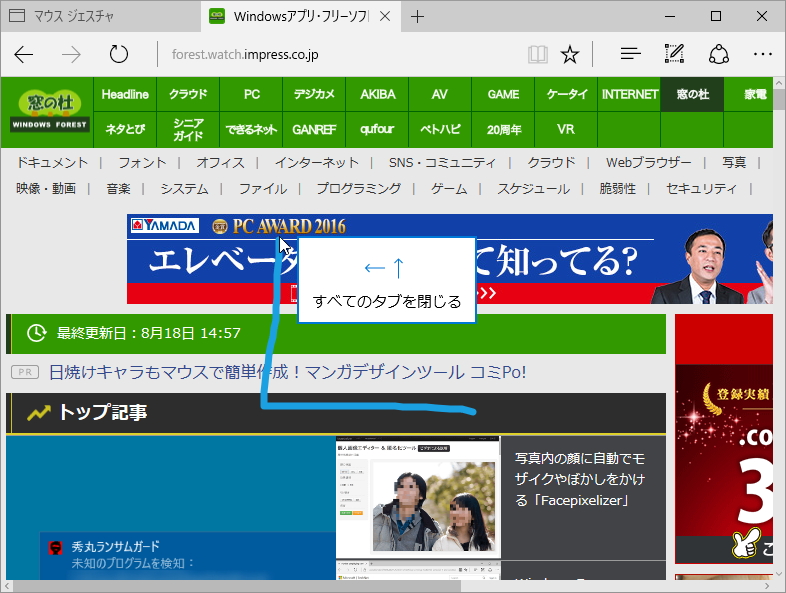Click the Yamada PC AWARD 2016 banner
The height and width of the screenshot is (593, 786).
coord(450,259)
